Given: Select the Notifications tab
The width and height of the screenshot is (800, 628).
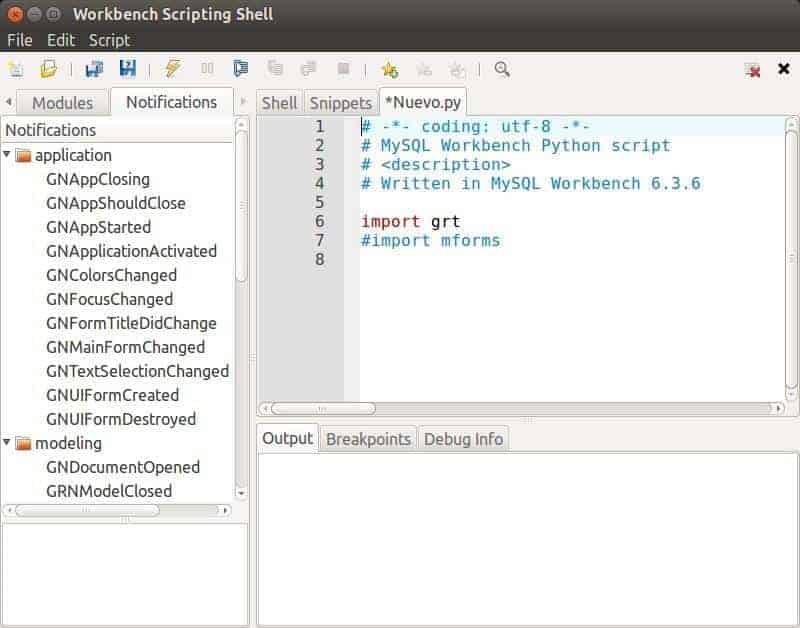Looking at the screenshot, I should pyautogui.click(x=171, y=102).
